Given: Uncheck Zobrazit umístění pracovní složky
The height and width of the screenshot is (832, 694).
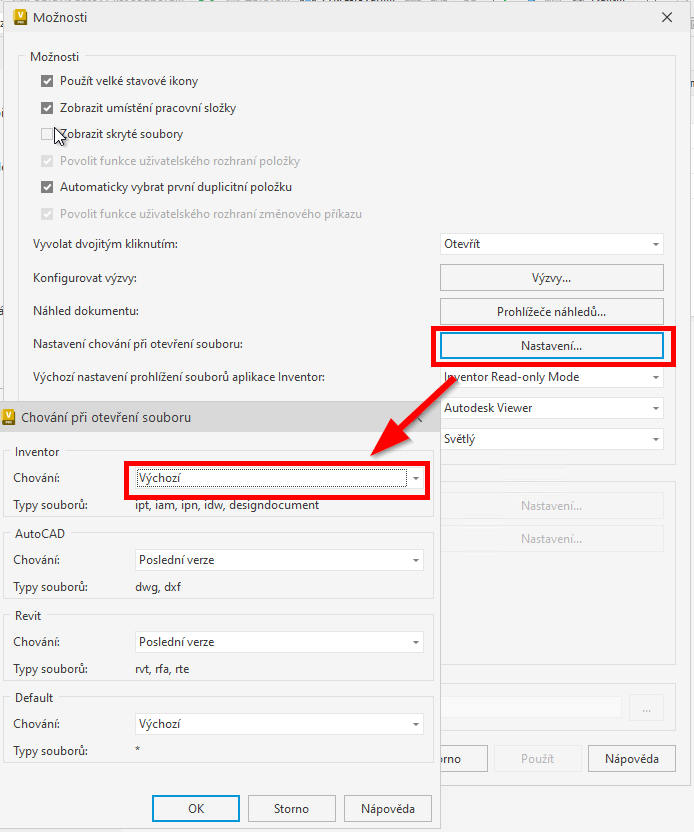Looking at the screenshot, I should click(x=47, y=107).
